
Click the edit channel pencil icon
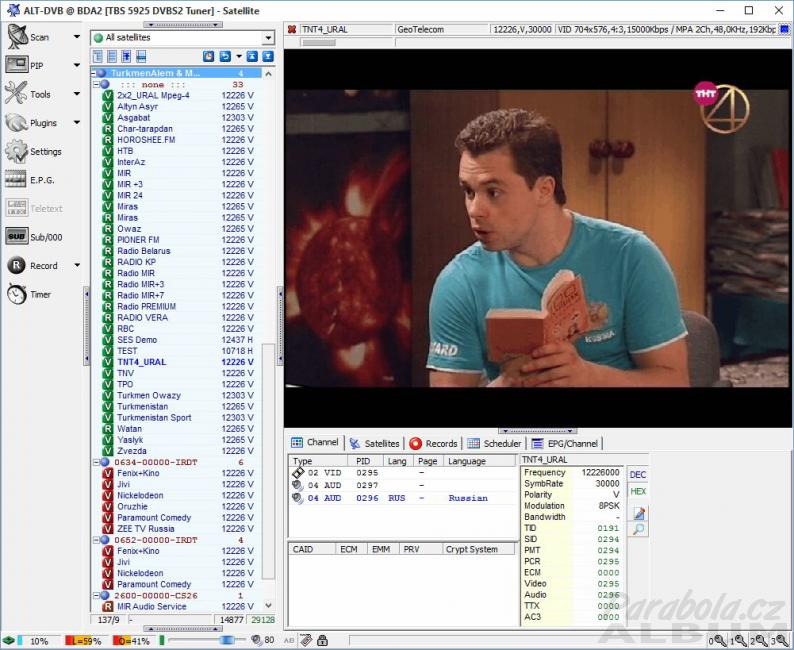639,513
